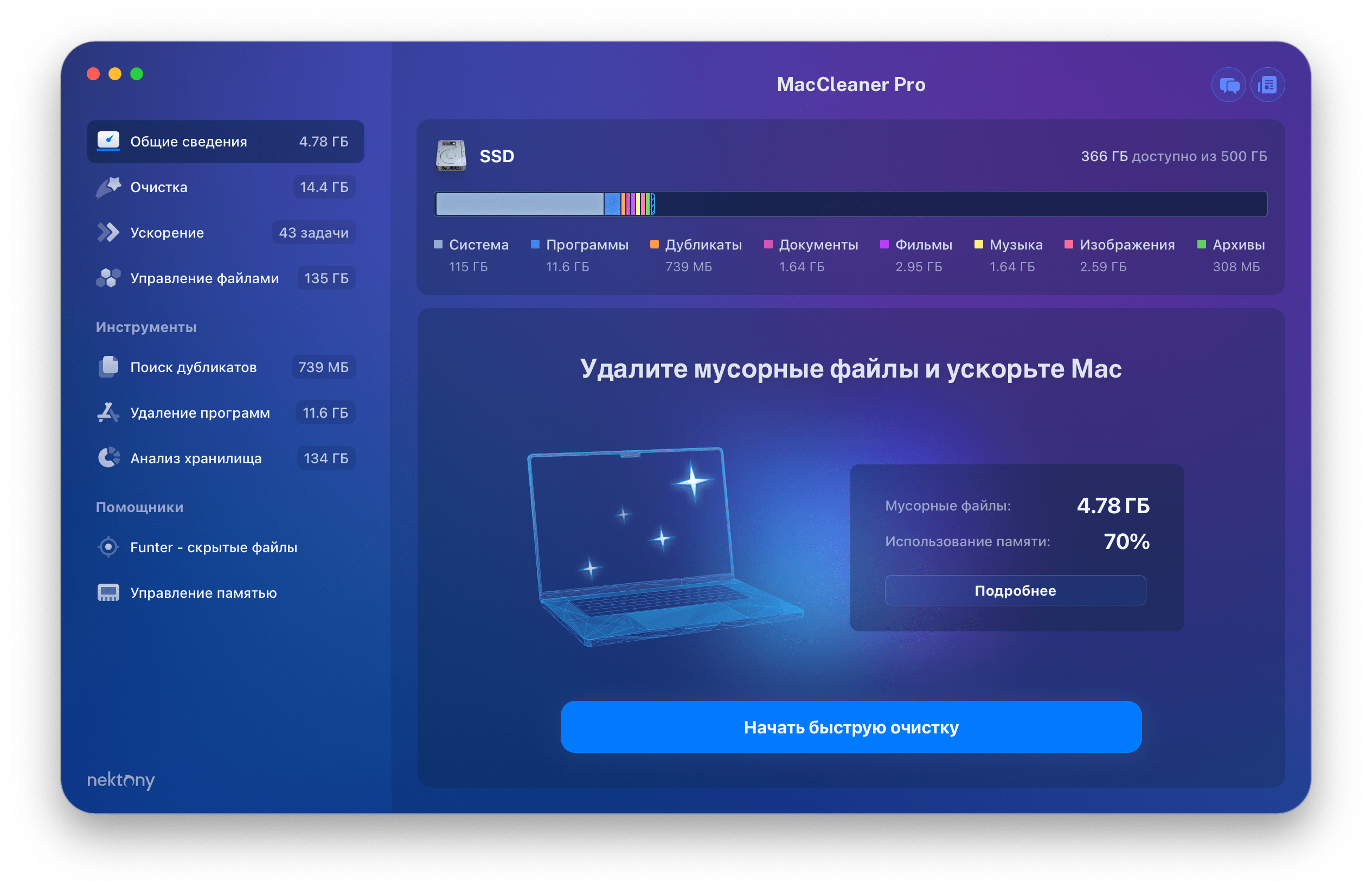The height and width of the screenshot is (894, 1372).
Task: Click the Музыка yellow legend swatch
Action: [978, 244]
